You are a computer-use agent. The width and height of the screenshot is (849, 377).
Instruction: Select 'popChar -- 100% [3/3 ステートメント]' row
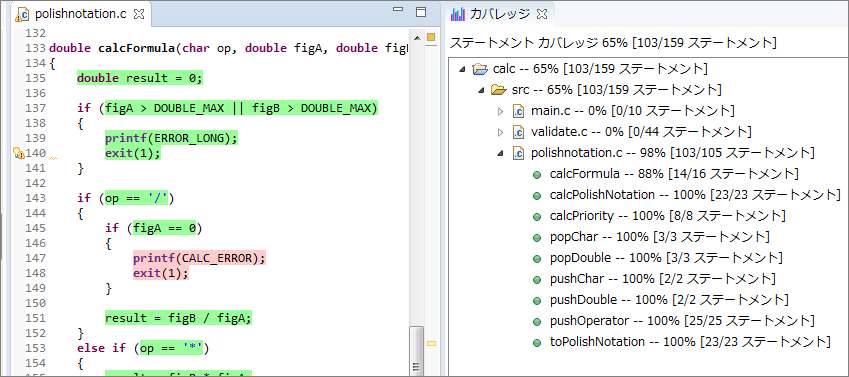tap(659, 237)
